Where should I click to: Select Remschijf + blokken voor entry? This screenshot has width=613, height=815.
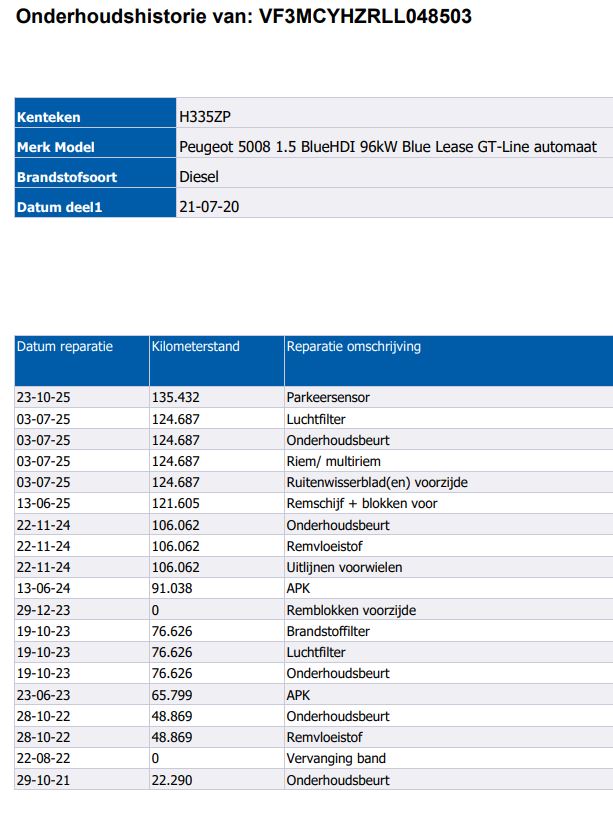coord(362,503)
